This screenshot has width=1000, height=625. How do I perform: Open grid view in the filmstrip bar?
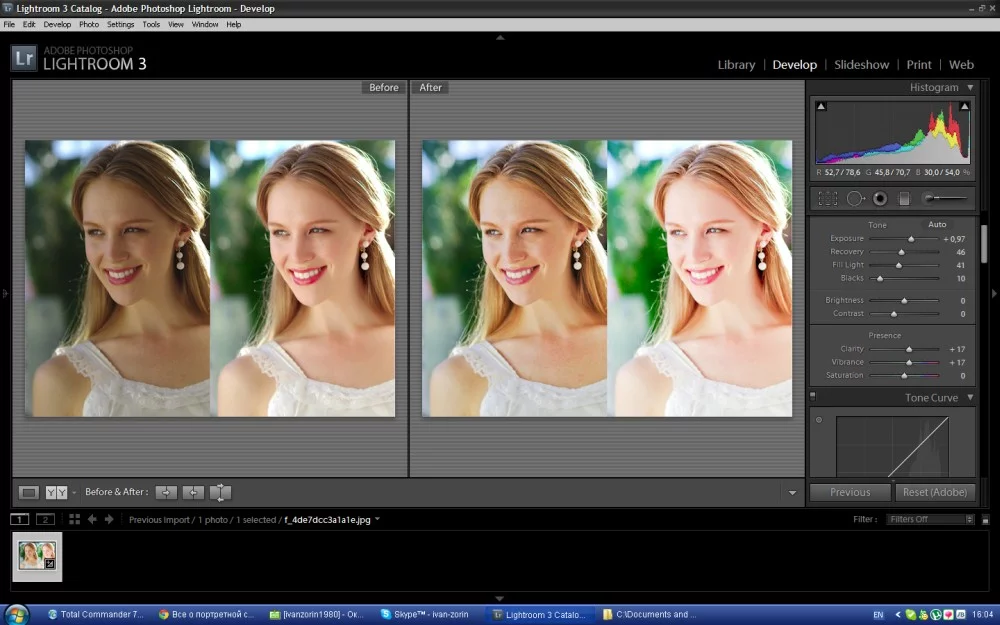coord(75,519)
